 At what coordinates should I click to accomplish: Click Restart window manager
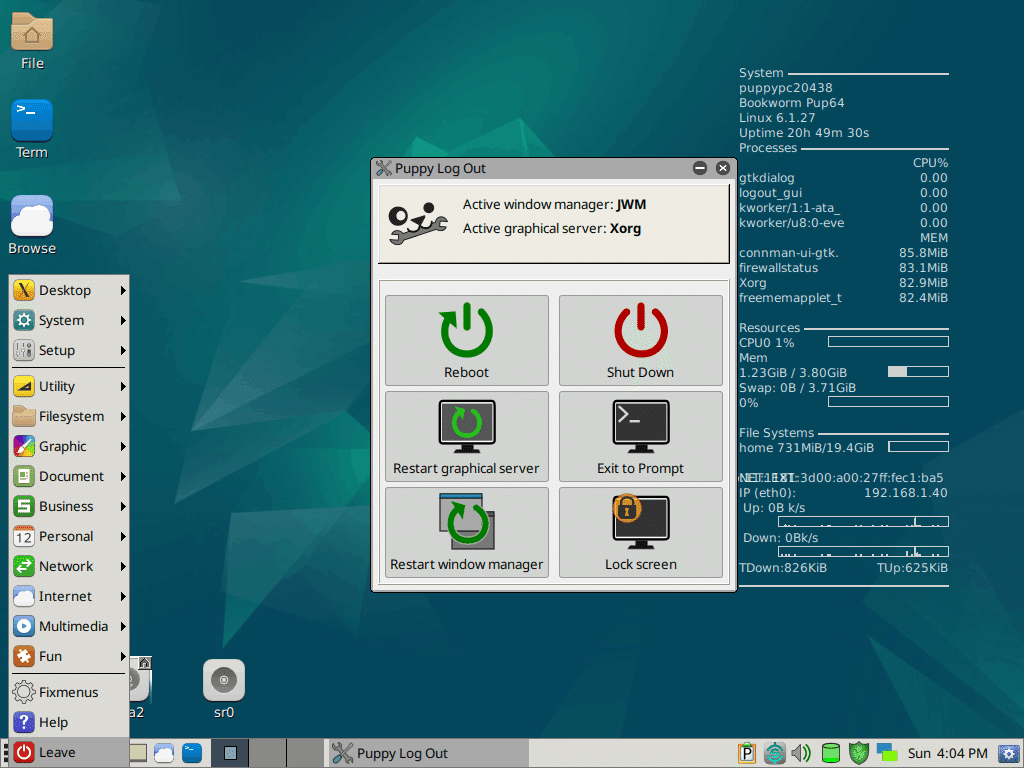[x=466, y=532]
